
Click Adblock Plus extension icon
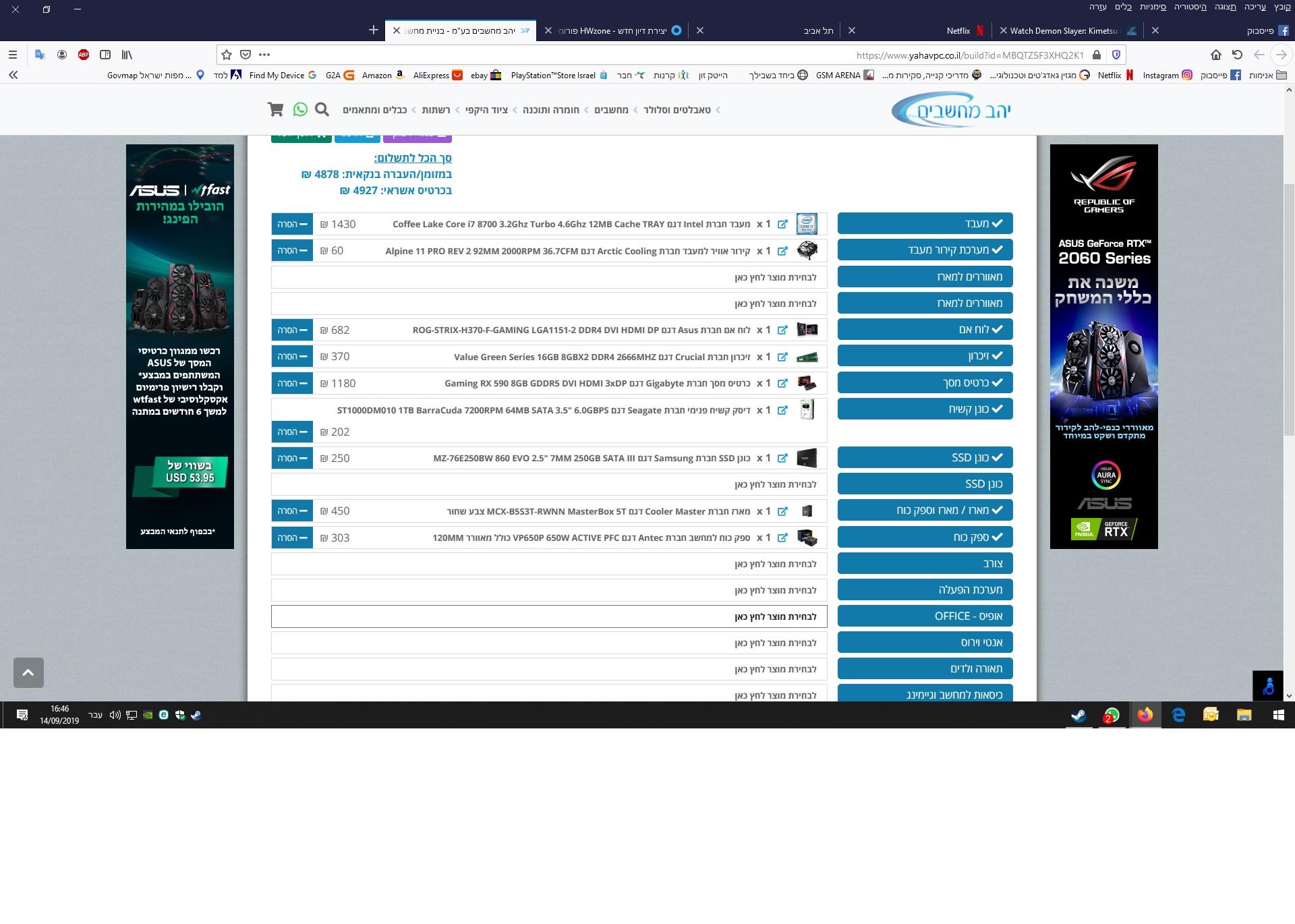point(84,55)
